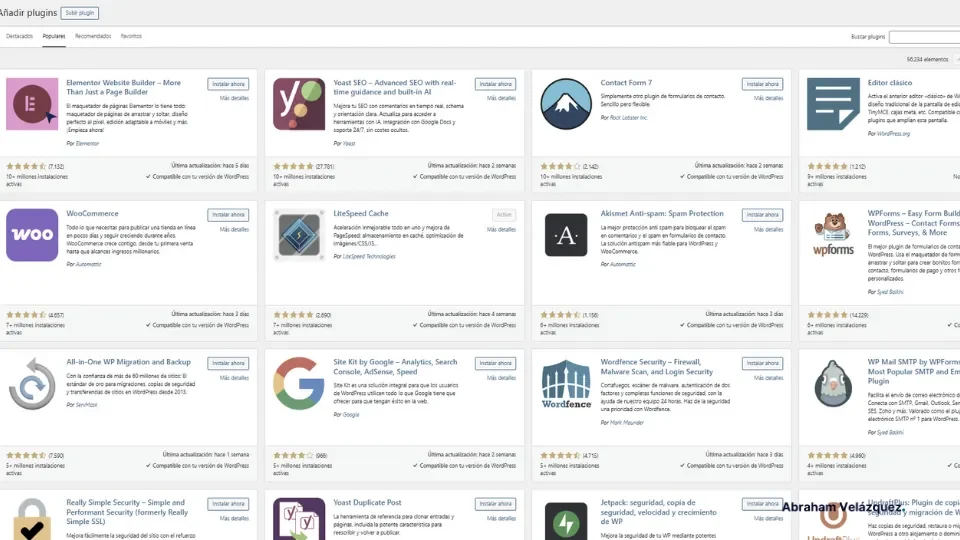Screen dimensions: 960x540
Task: Open the Jetpack plugin icon
Action: 566,522
